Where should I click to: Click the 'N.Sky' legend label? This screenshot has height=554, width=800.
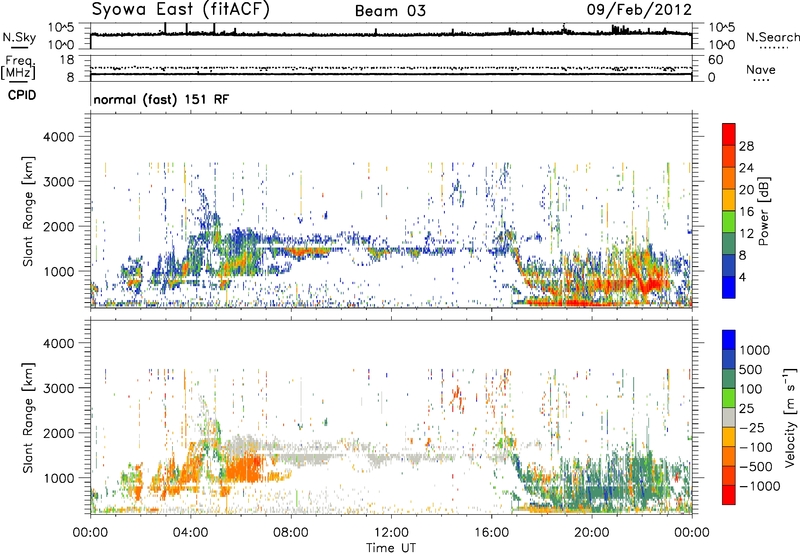point(19,37)
